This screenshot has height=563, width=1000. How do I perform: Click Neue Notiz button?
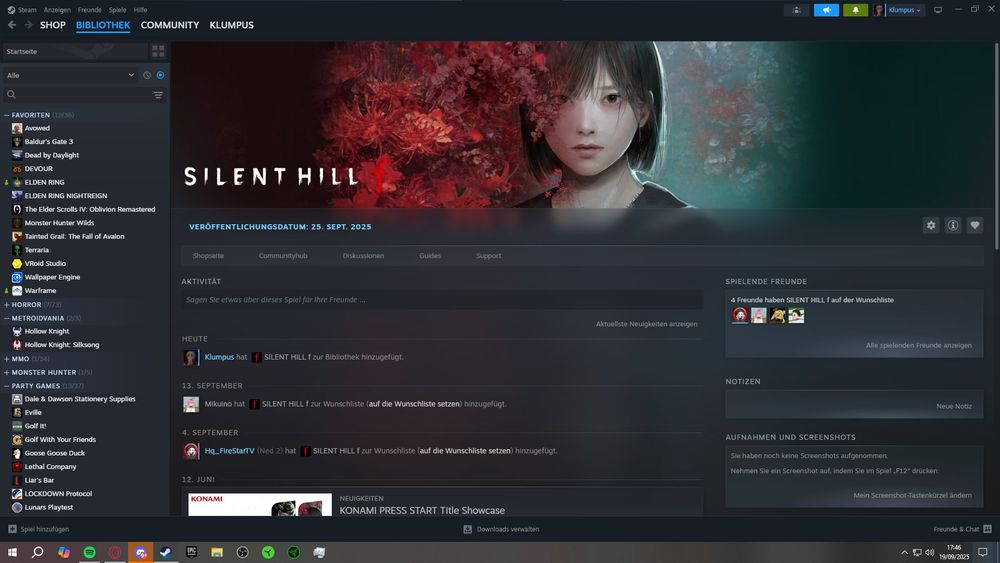[x=953, y=406]
